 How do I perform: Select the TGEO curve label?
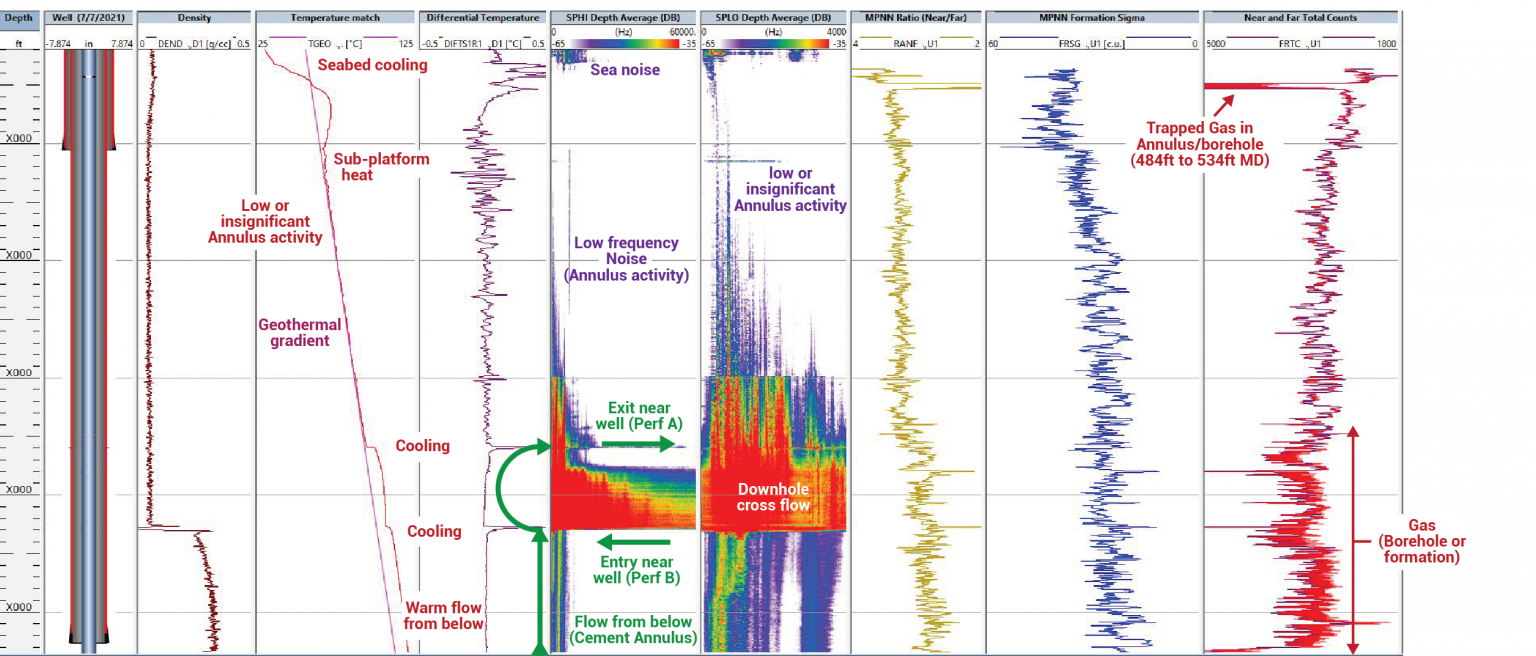pos(320,42)
